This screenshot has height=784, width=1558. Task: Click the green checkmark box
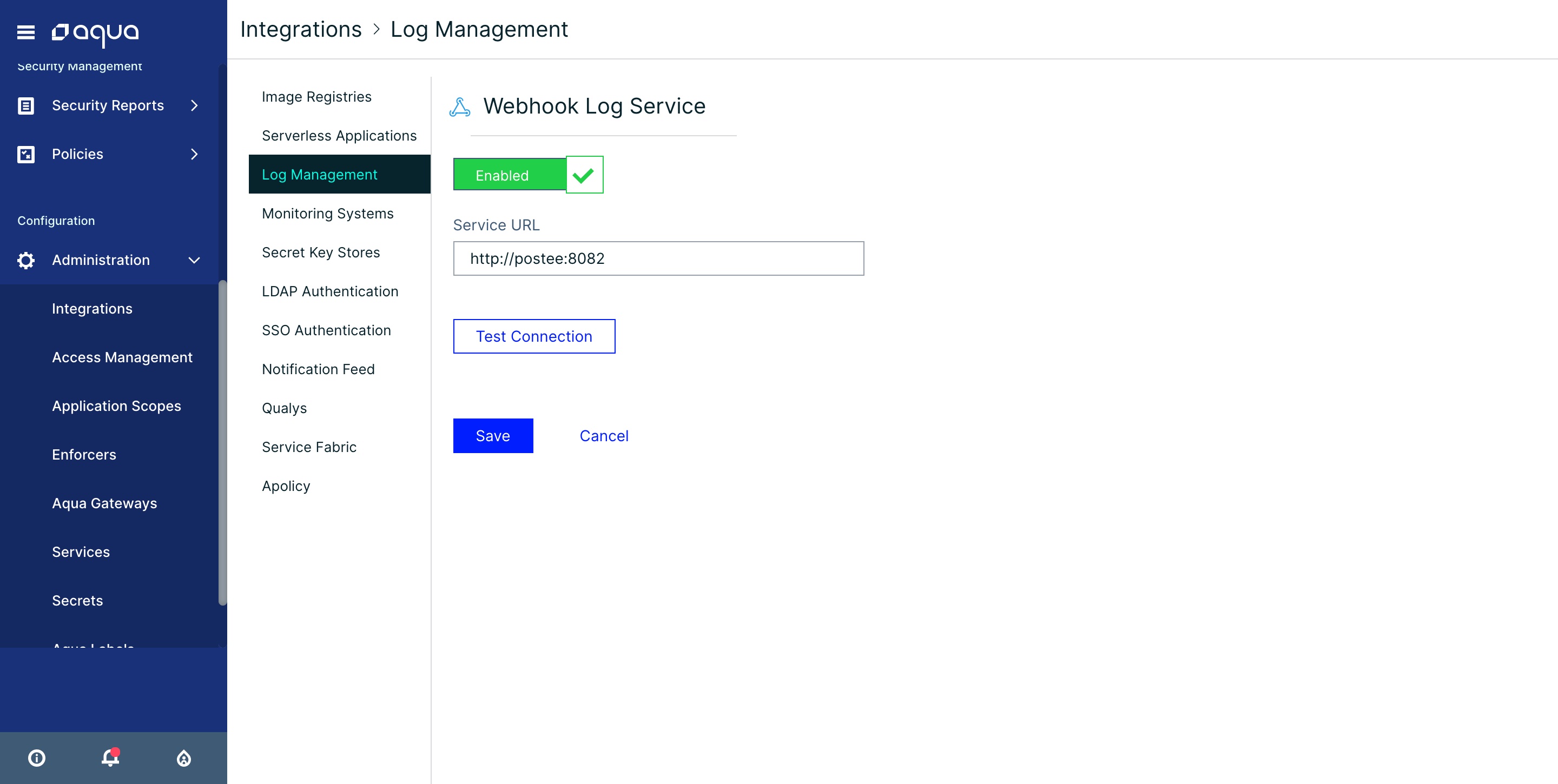tap(584, 175)
